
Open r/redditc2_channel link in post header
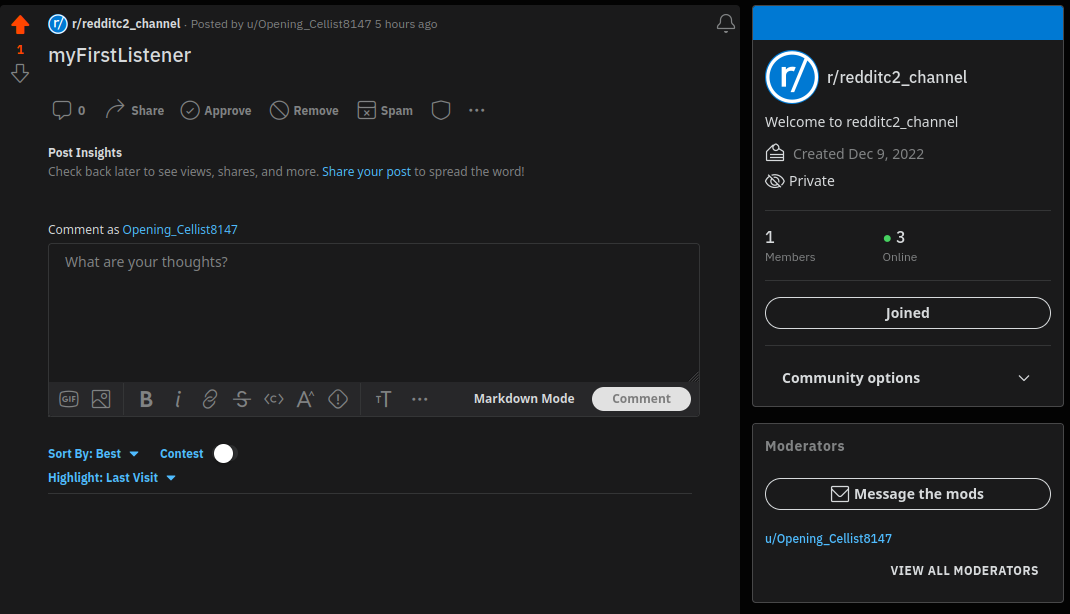pyautogui.click(x=126, y=24)
